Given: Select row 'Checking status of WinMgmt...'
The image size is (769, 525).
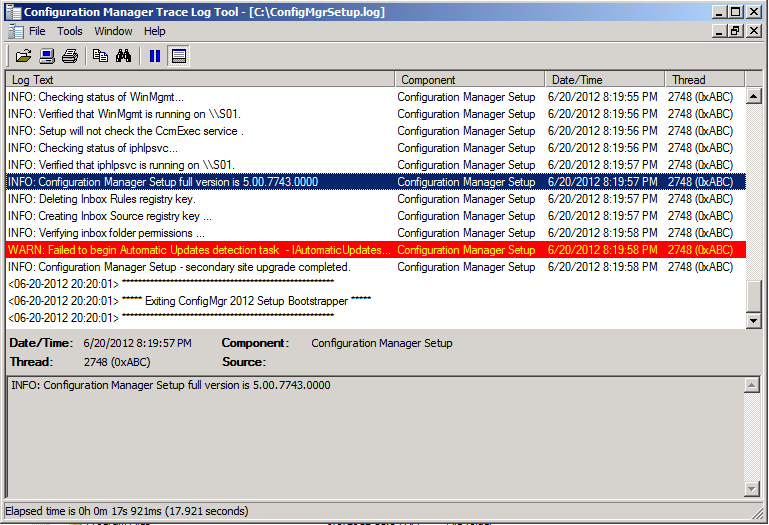Looking at the screenshot, I should click(x=376, y=97).
